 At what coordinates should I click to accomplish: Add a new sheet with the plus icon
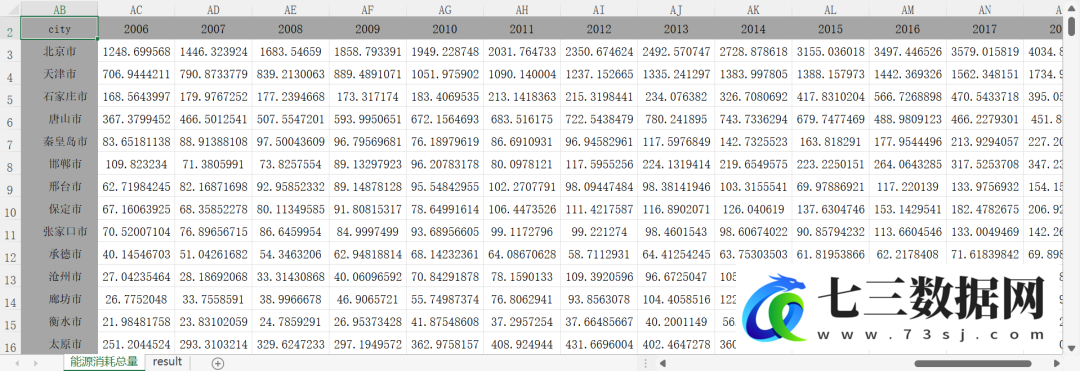pyautogui.click(x=218, y=363)
